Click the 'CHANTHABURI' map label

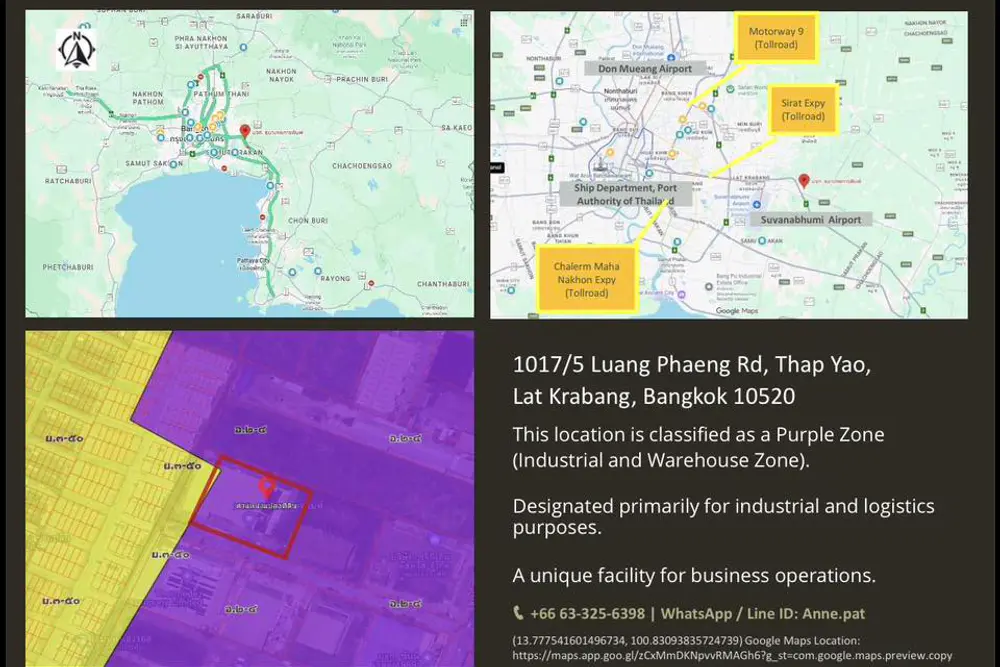(443, 284)
